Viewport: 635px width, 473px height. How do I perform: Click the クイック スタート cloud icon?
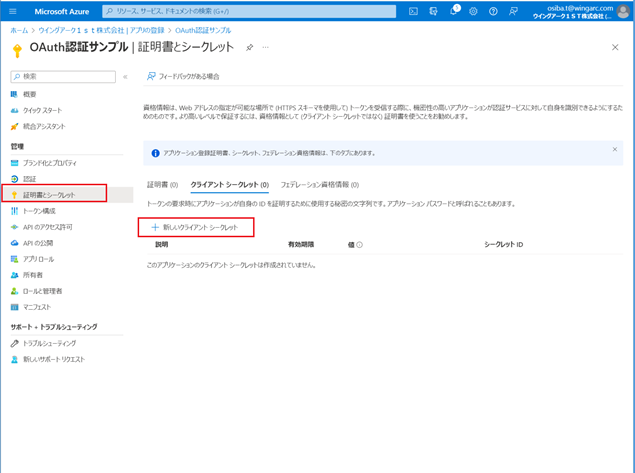tap(14, 111)
